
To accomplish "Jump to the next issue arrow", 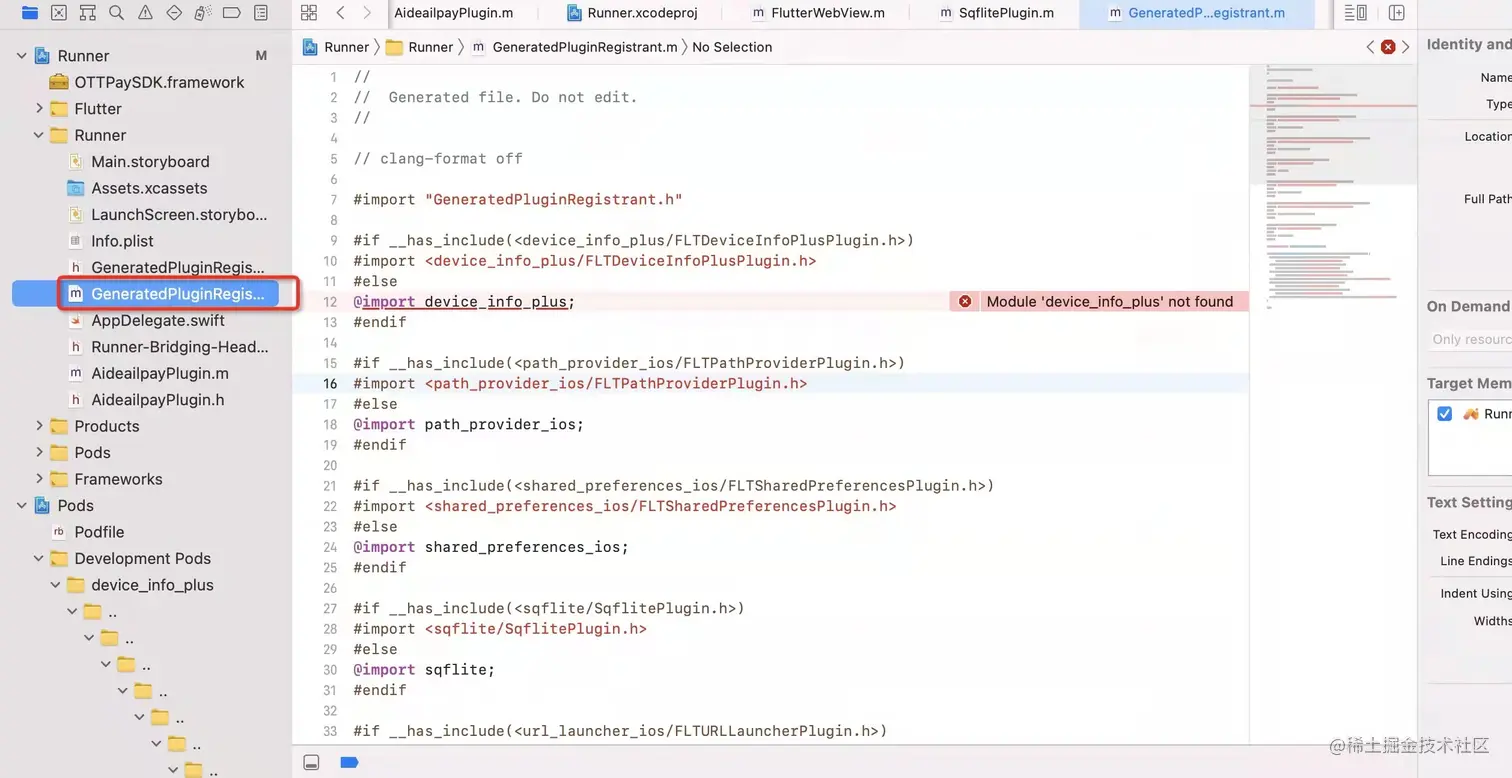I will 1406,47.
